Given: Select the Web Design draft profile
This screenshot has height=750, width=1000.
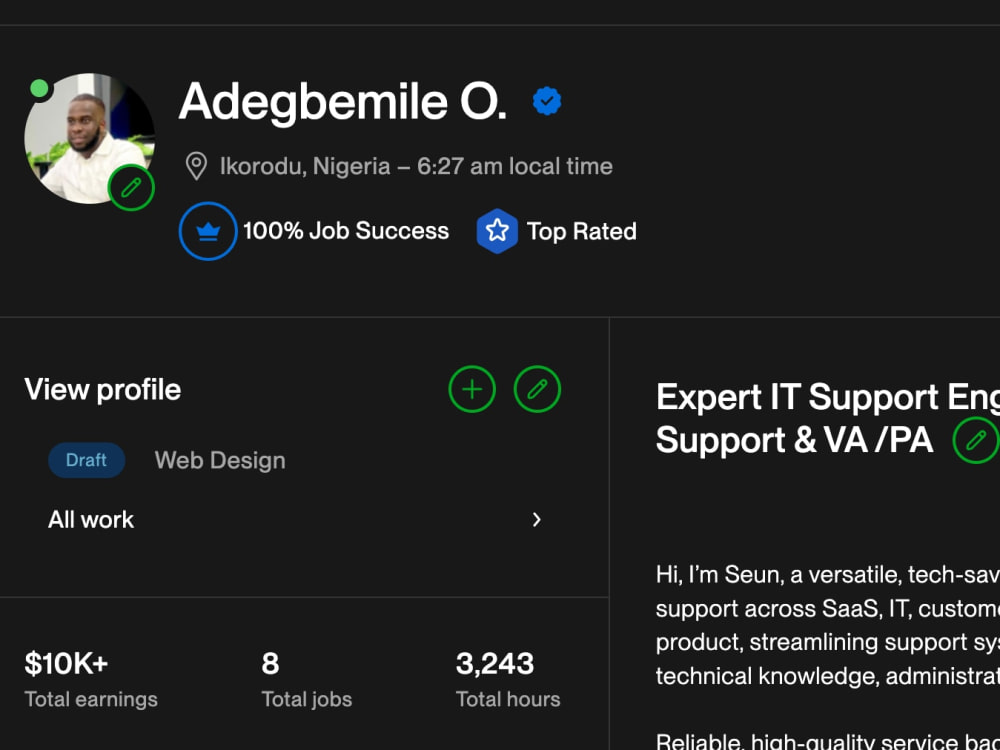Looking at the screenshot, I should (220, 460).
